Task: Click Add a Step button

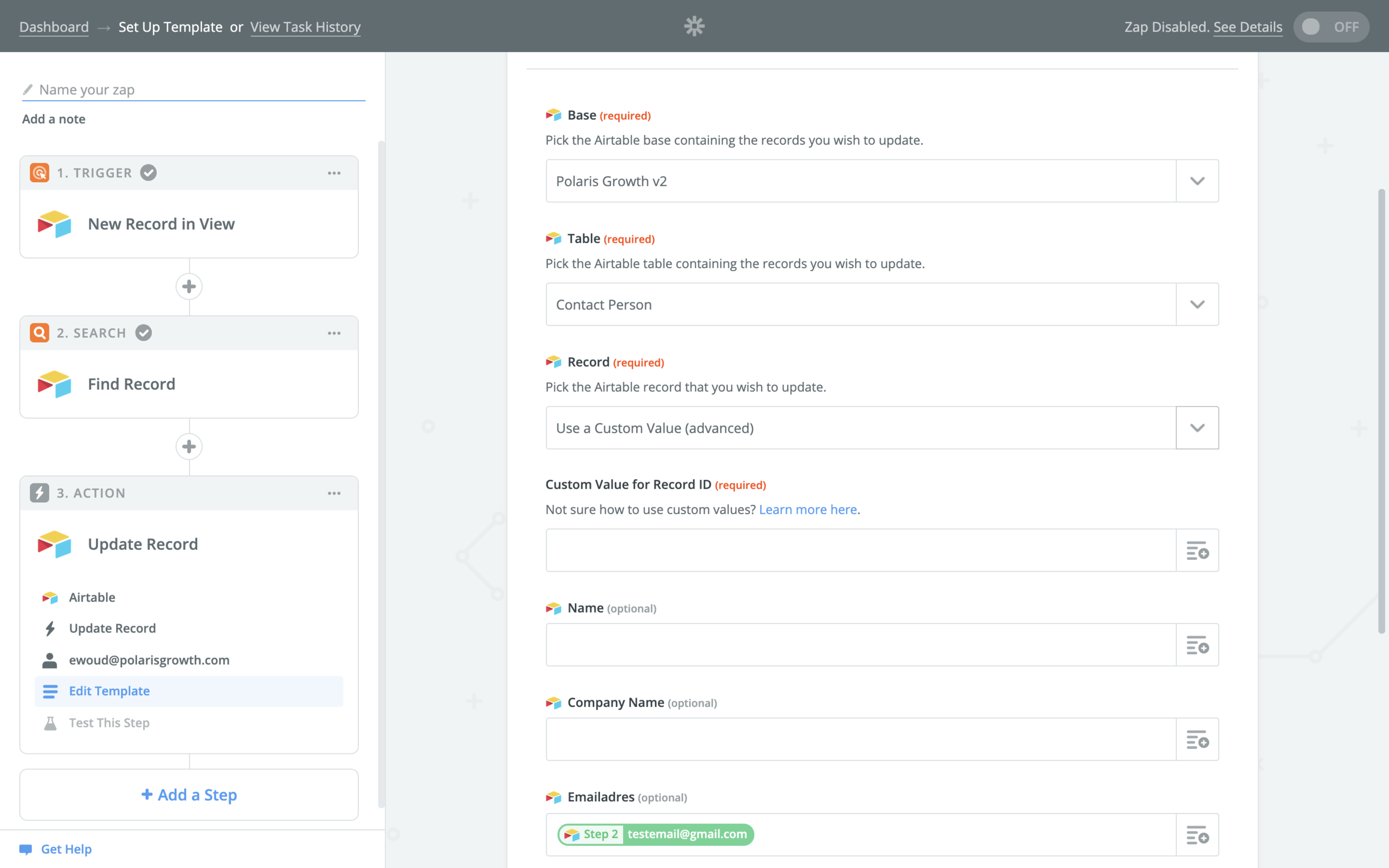Action: pos(189,795)
